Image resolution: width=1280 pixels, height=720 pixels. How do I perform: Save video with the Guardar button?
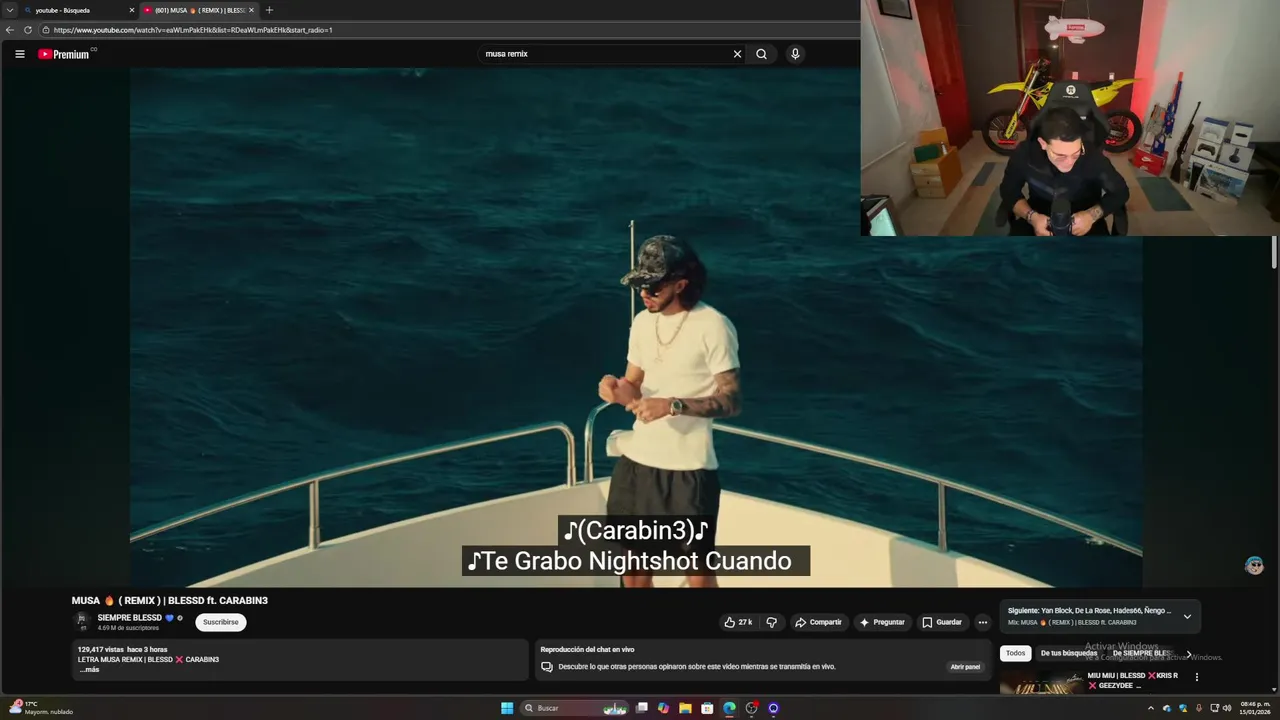pos(942,622)
